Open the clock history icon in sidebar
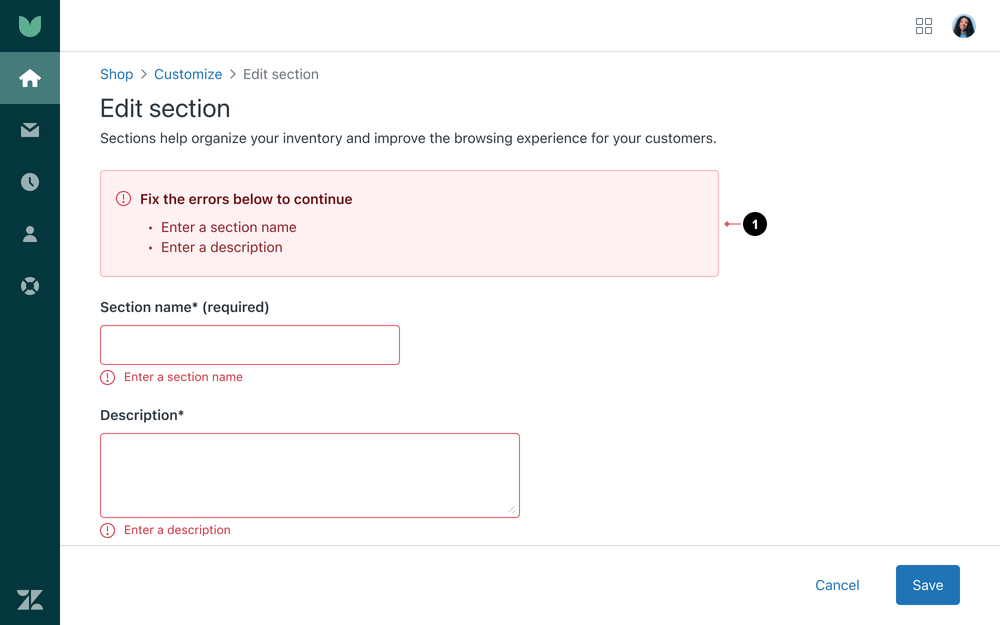 (x=30, y=182)
